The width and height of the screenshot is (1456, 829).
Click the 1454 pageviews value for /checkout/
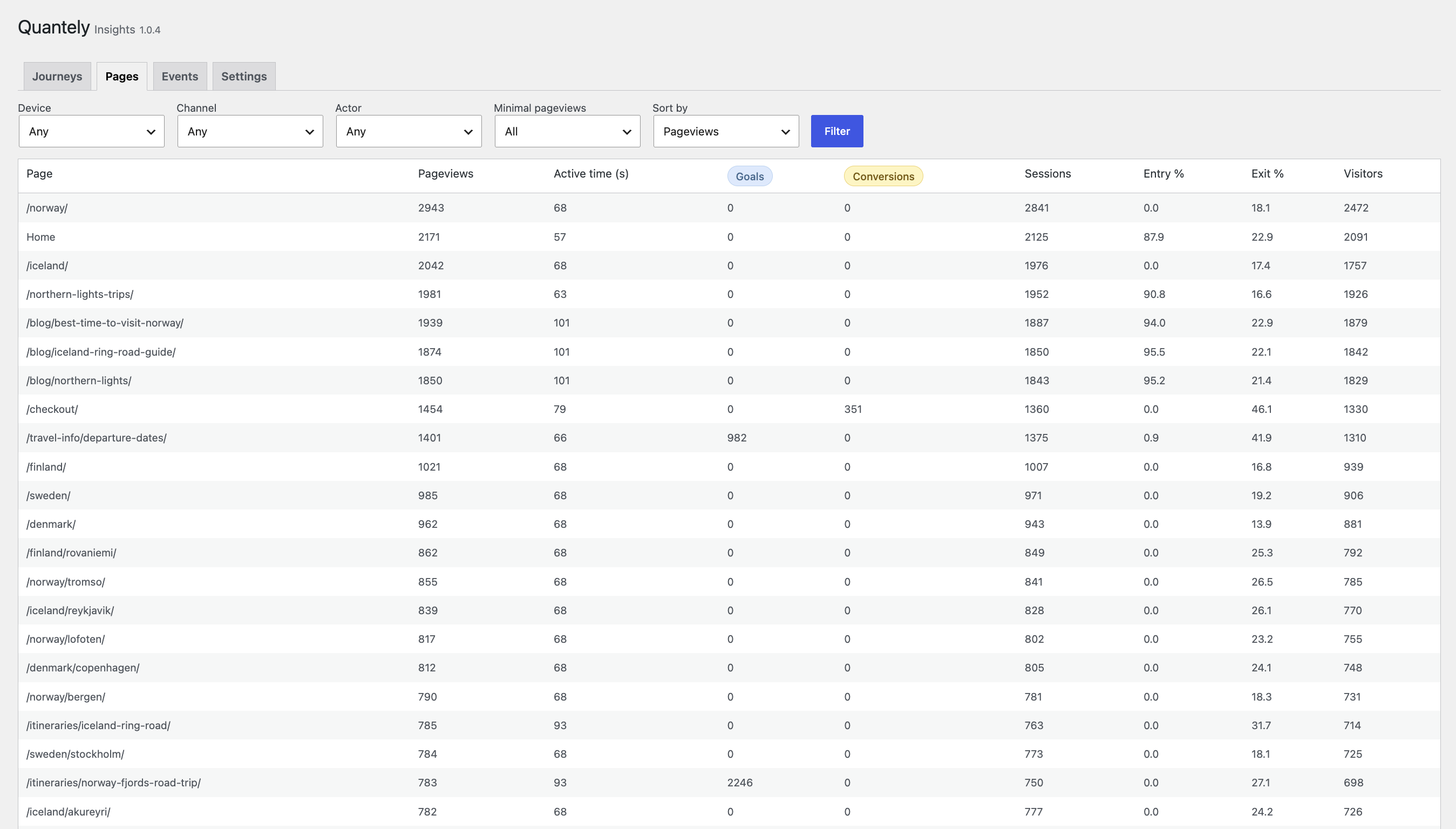(x=430, y=410)
